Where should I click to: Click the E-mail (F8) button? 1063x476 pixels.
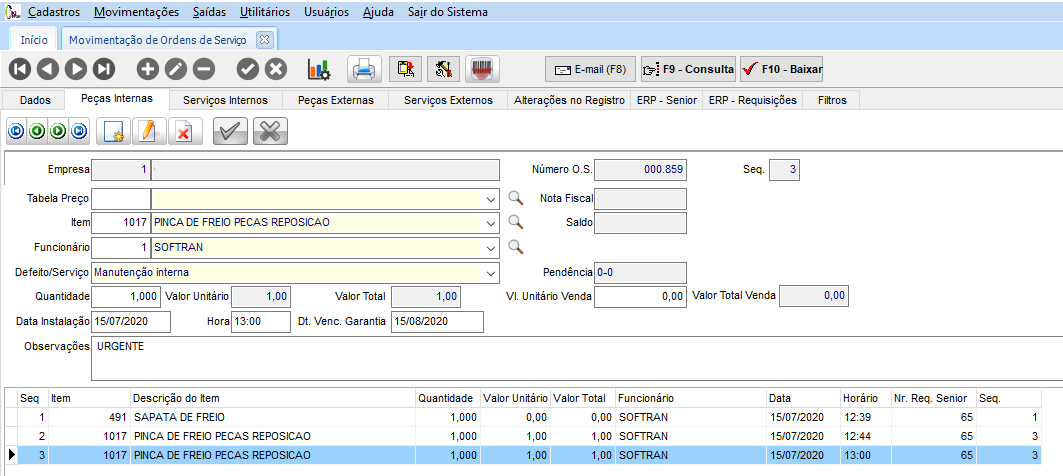tap(590, 69)
